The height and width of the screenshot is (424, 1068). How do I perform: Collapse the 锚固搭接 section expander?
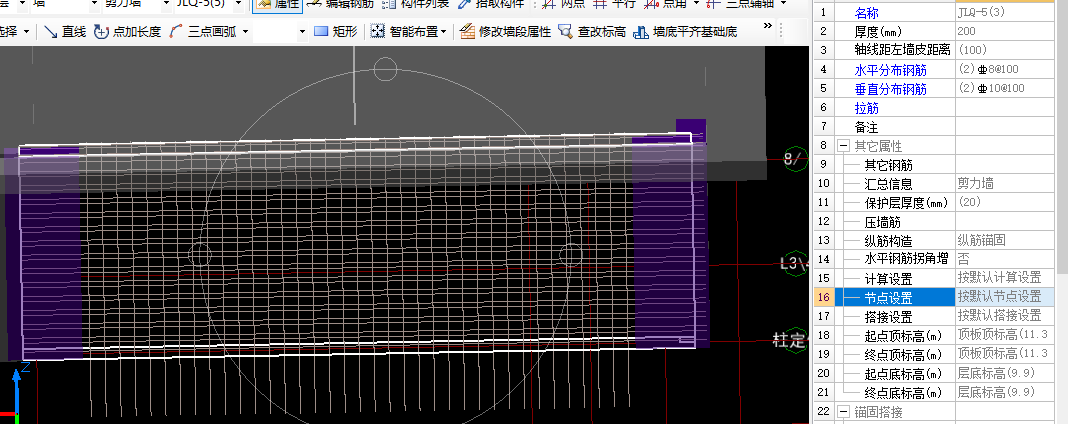point(843,412)
